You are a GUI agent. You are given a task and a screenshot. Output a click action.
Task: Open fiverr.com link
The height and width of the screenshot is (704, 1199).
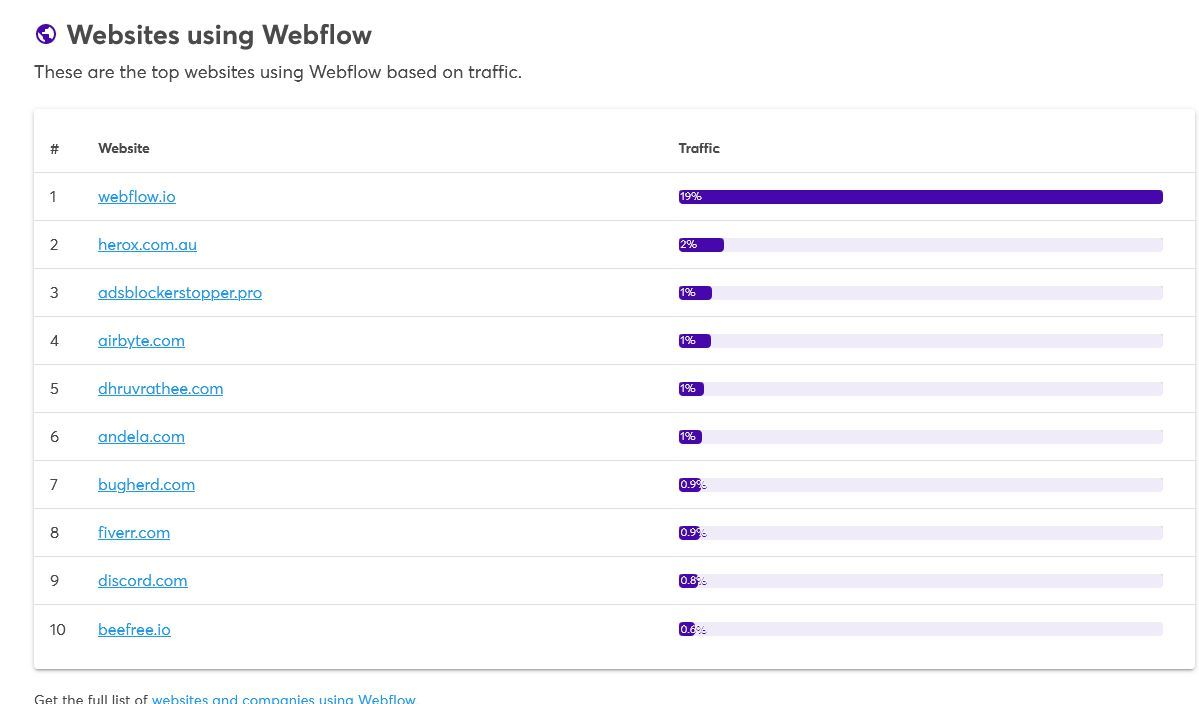pos(134,533)
